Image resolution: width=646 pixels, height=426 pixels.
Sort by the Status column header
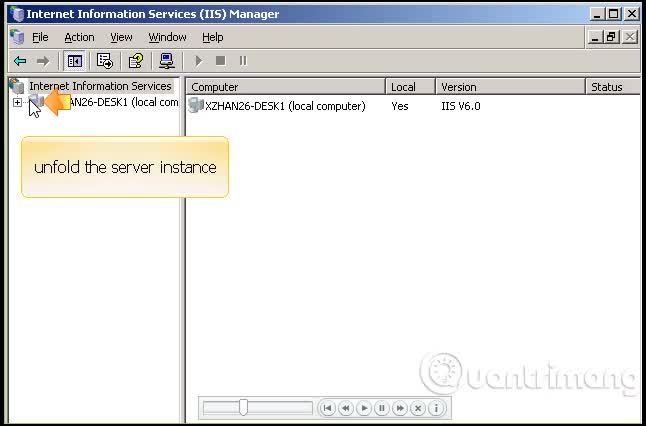tap(613, 87)
